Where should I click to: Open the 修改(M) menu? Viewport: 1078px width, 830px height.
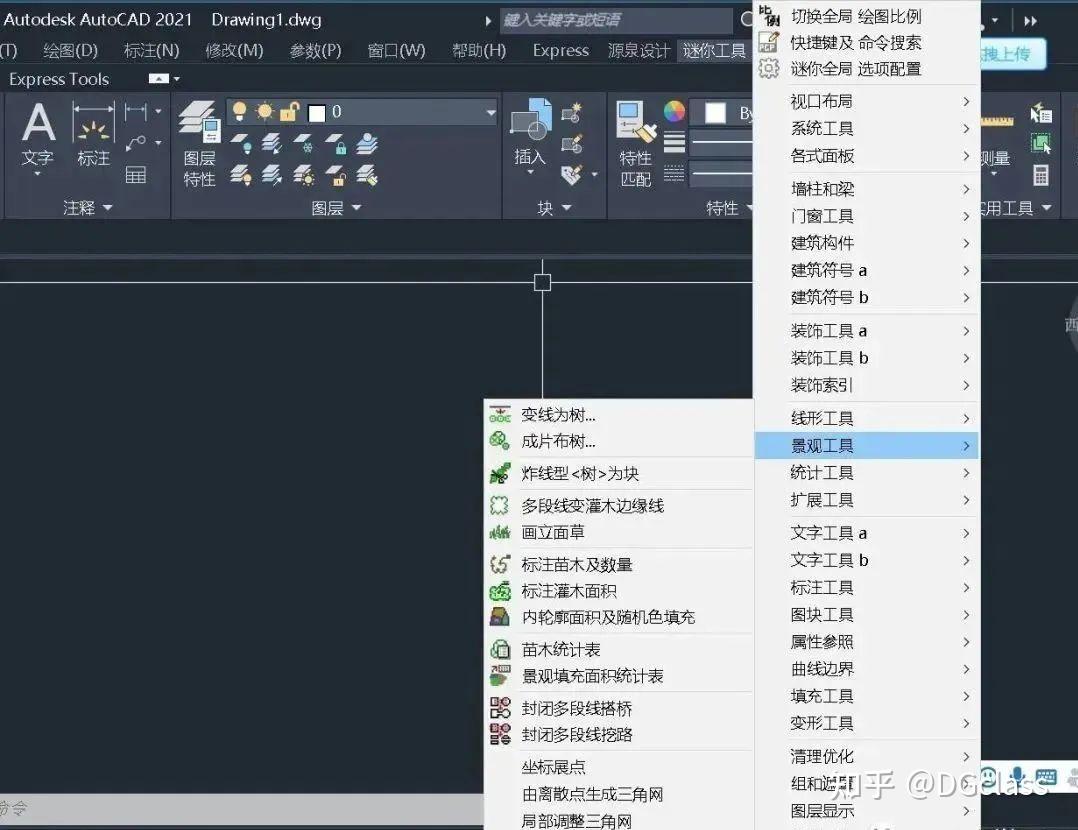[234, 50]
